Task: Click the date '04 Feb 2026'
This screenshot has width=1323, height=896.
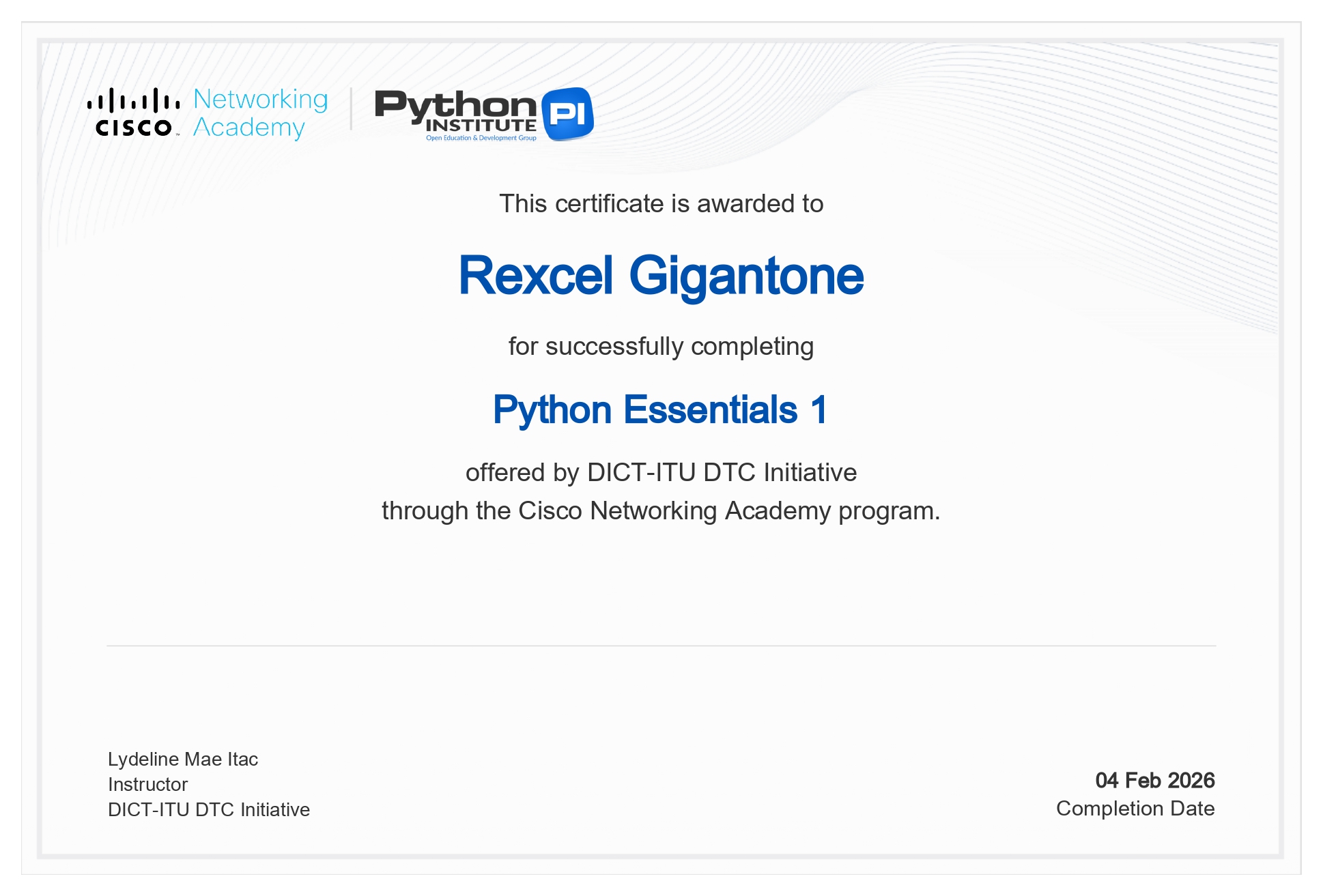Action: point(1155,780)
